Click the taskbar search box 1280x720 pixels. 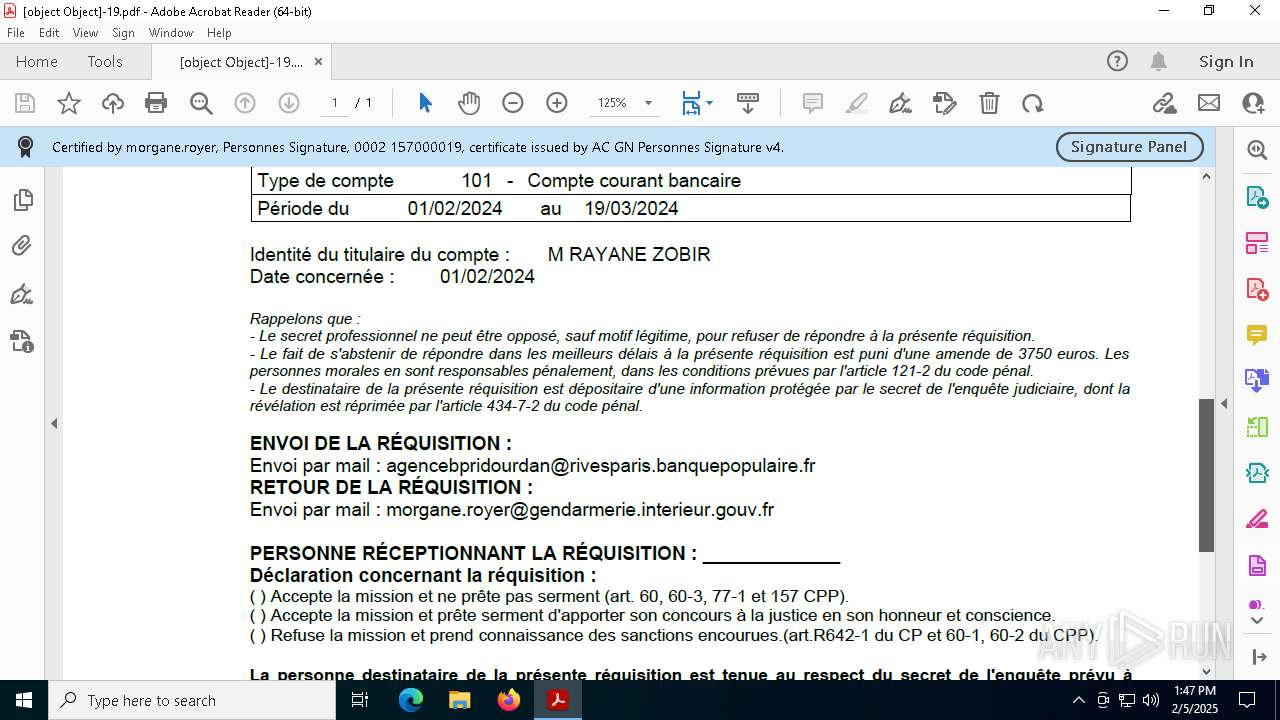(x=192, y=700)
